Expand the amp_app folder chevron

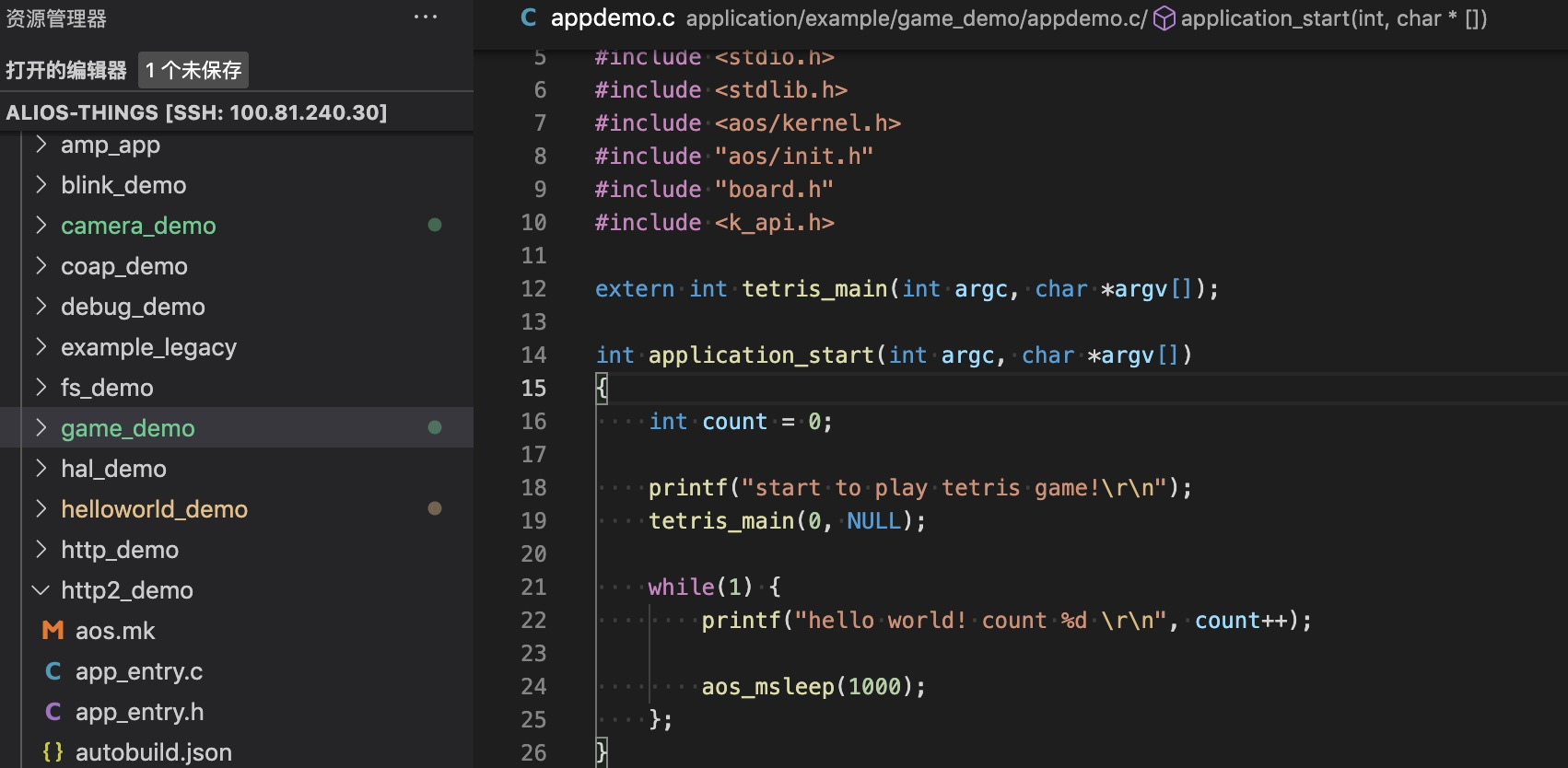click(41, 145)
